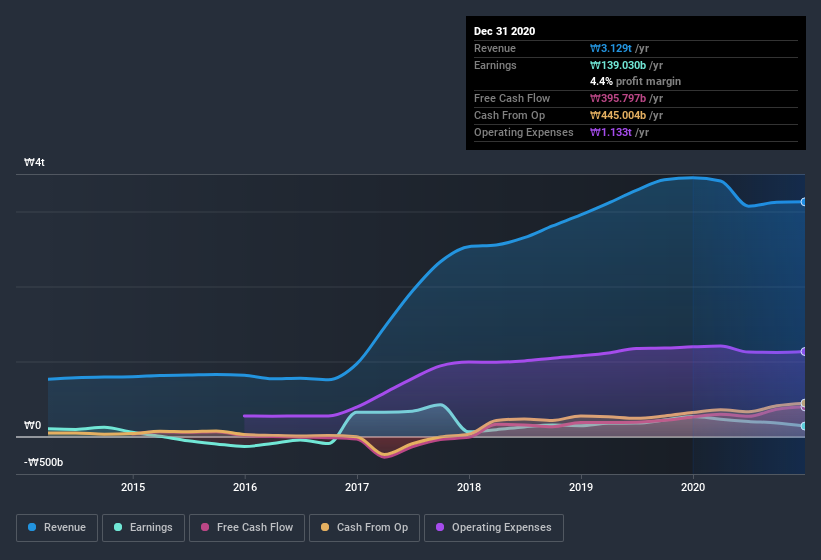Click the ₩395.797b free cash flow value
The height and width of the screenshot is (560, 821).
pyautogui.click(x=621, y=98)
